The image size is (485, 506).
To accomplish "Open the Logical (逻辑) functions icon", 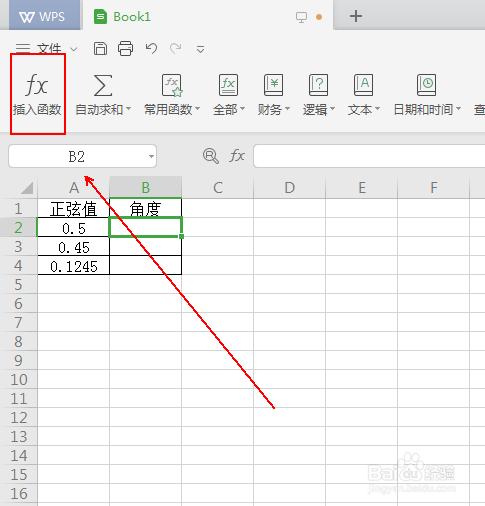I will click(318, 85).
